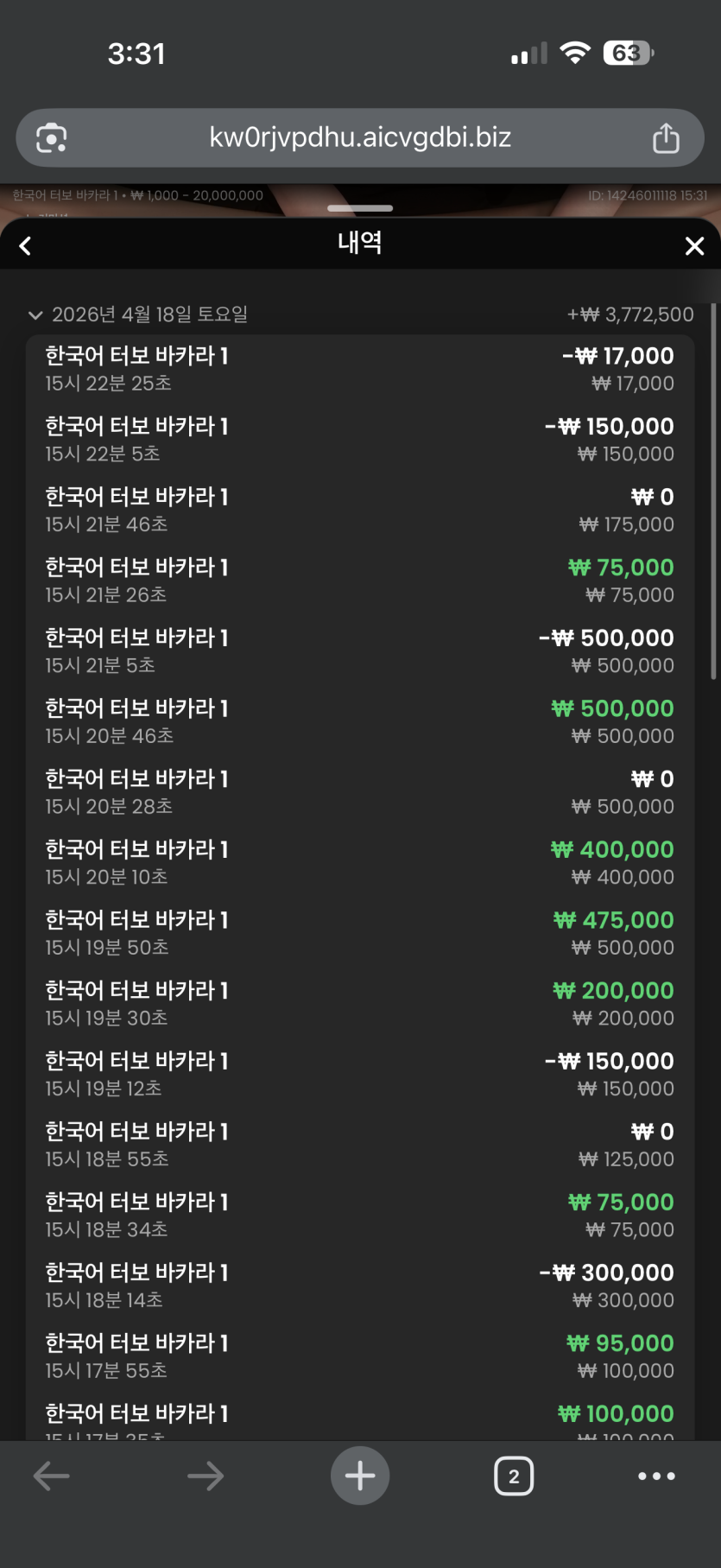This screenshot has height=1568, width=721.
Task: Select the 15시 19분 50초 entry showing ₩475,000
Action: coord(360,933)
